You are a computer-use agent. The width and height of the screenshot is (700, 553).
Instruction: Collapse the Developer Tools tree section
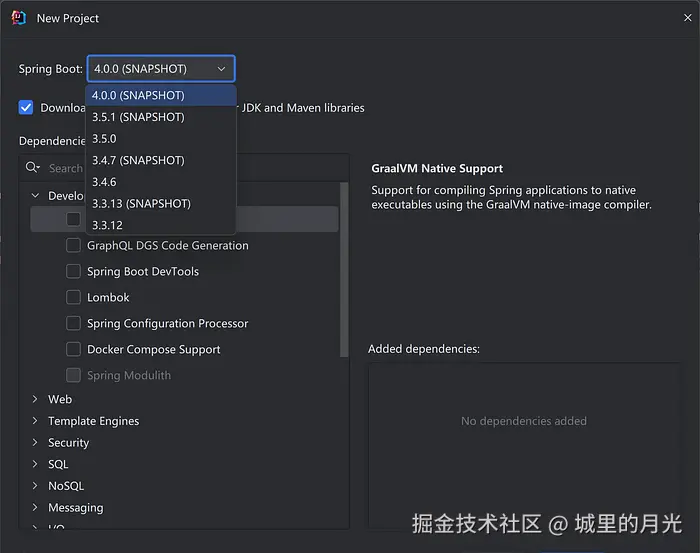click(35, 195)
